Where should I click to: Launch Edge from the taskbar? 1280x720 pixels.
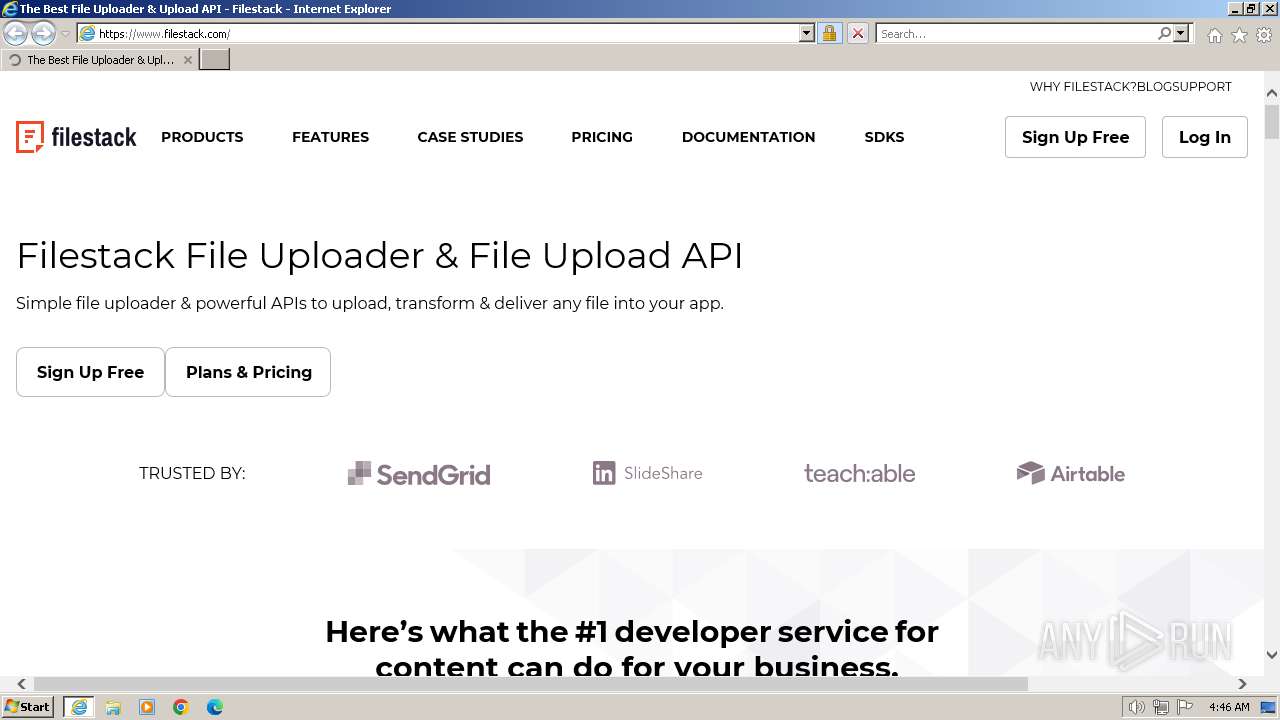(x=215, y=707)
